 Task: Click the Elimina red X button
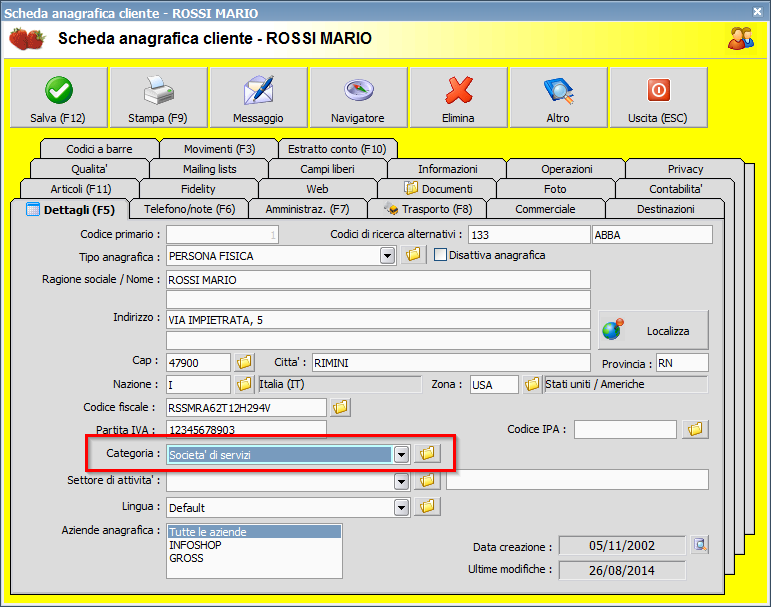pyautogui.click(x=458, y=97)
